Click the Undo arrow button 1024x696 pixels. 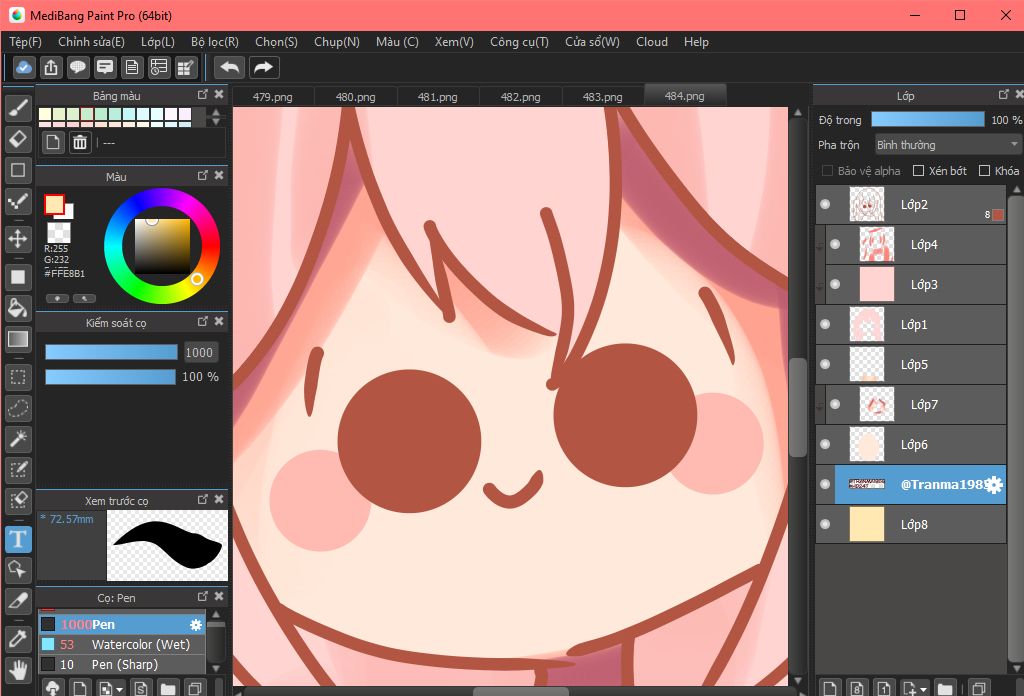[x=230, y=67]
